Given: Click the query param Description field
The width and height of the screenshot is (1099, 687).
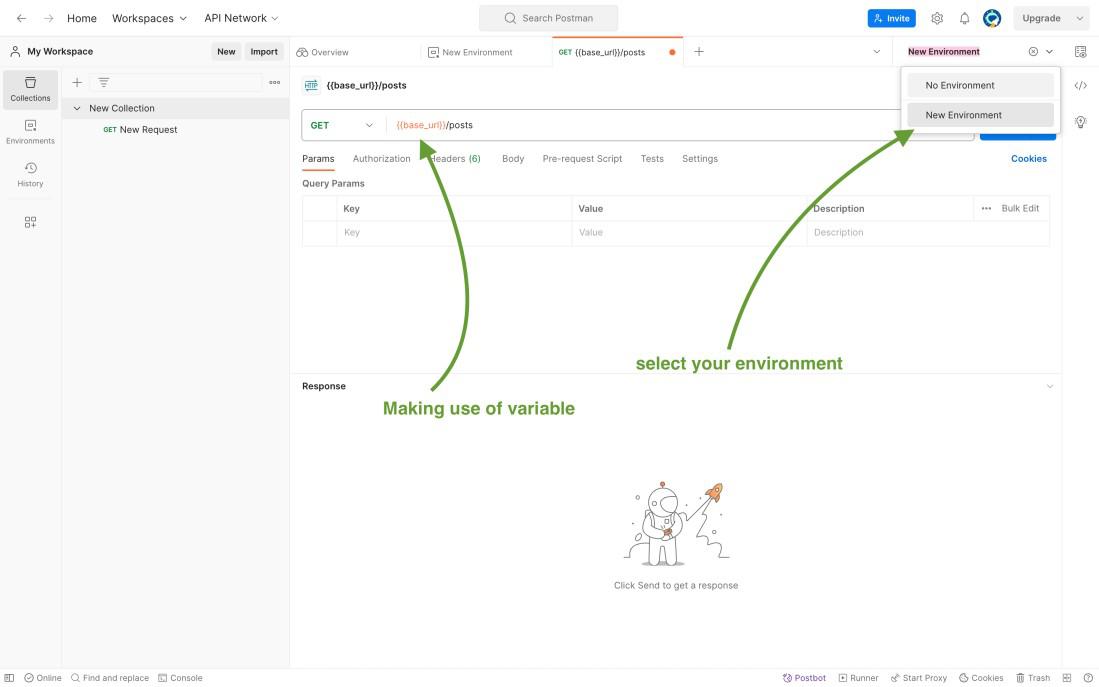Looking at the screenshot, I should [928, 233].
